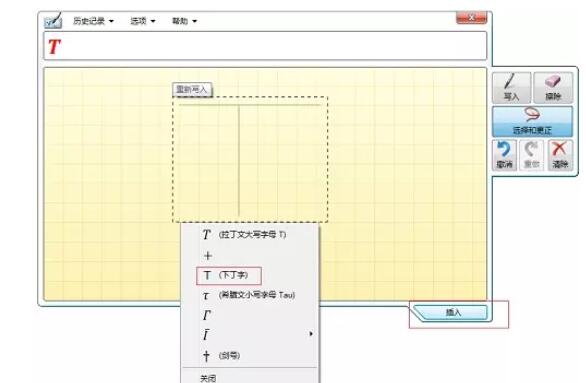Choose the plus sign correction option
Image resolution: width=586 pixels, height=383 pixels.
point(250,256)
